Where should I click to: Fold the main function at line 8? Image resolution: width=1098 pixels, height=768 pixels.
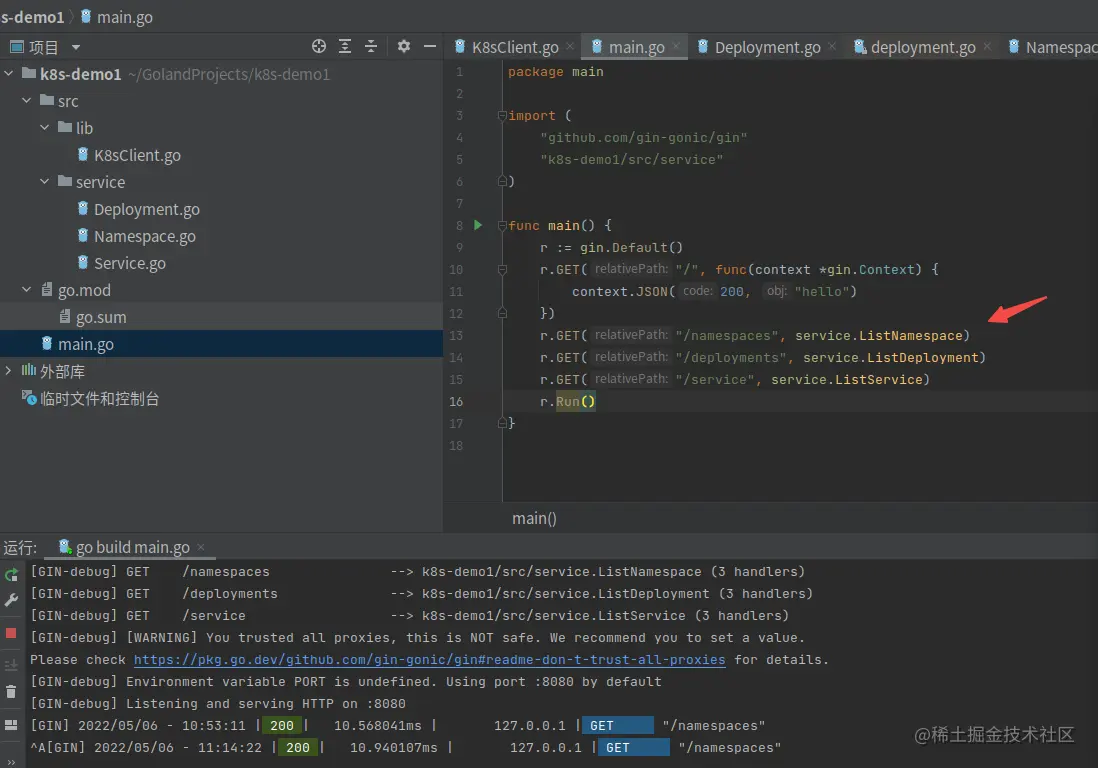tap(502, 225)
